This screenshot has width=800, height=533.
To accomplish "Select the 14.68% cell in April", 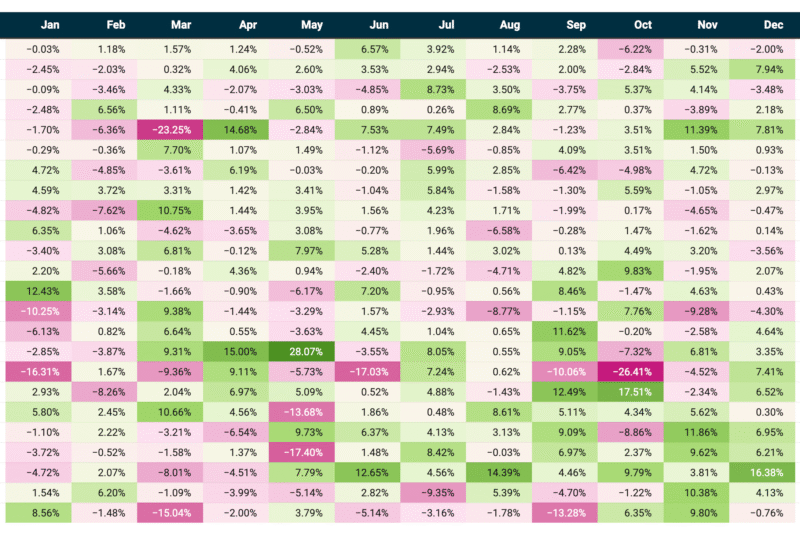I will (238, 129).
